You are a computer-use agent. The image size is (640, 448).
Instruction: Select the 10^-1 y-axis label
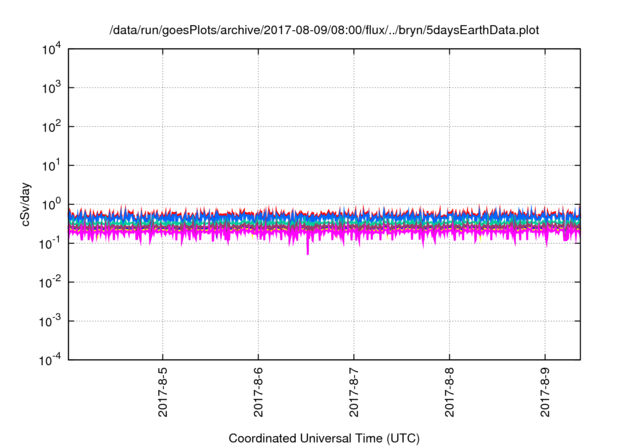point(50,243)
